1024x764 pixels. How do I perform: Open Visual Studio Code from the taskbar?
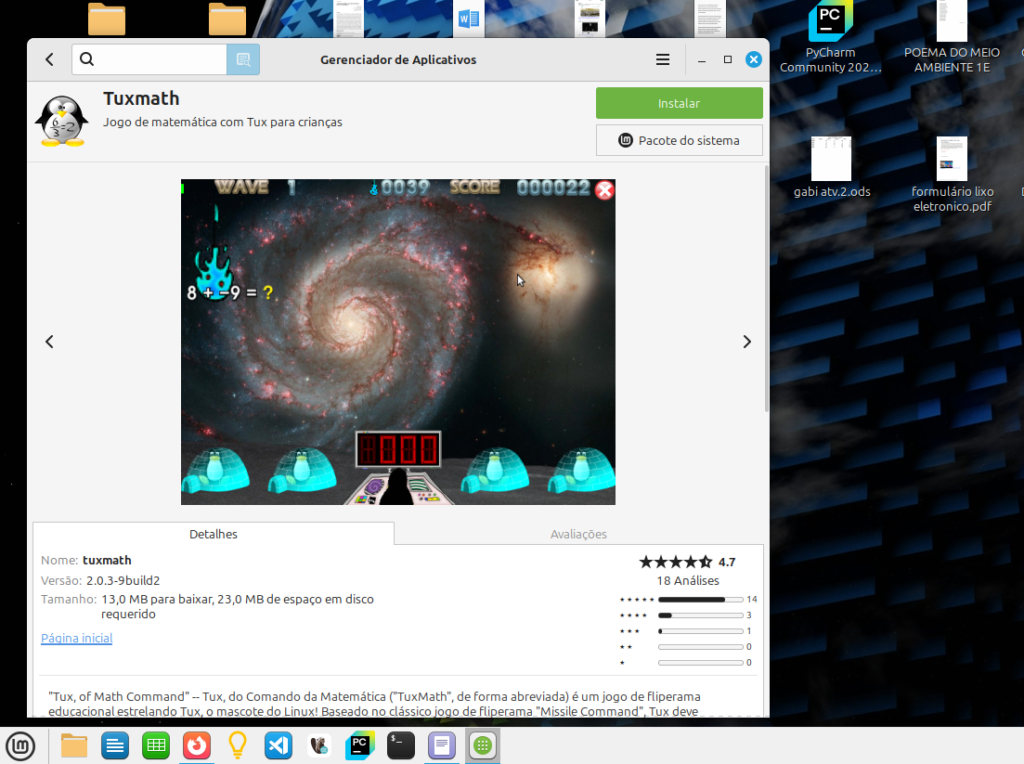point(278,745)
